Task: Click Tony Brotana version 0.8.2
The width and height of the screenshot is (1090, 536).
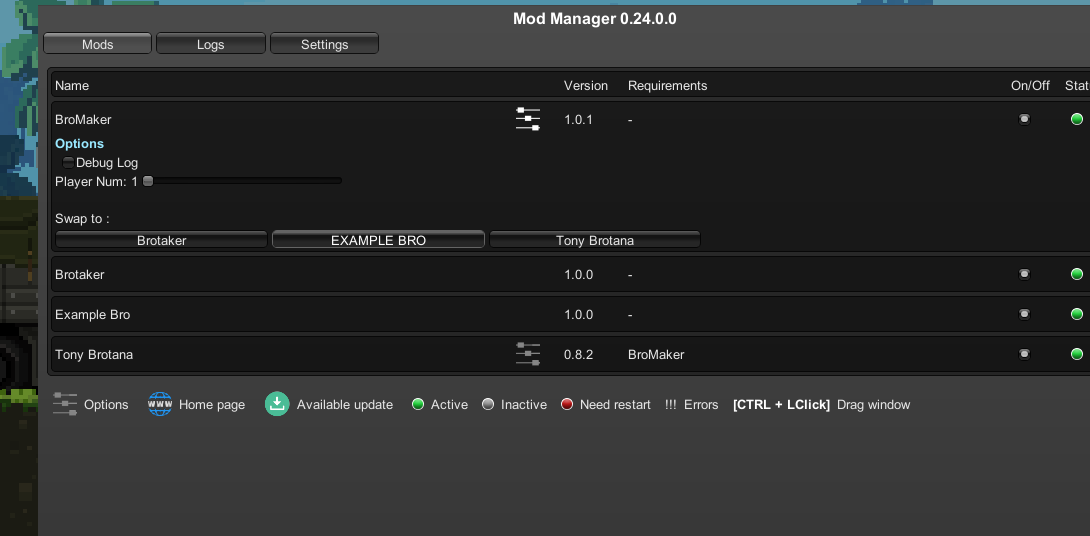Action: 578,355
